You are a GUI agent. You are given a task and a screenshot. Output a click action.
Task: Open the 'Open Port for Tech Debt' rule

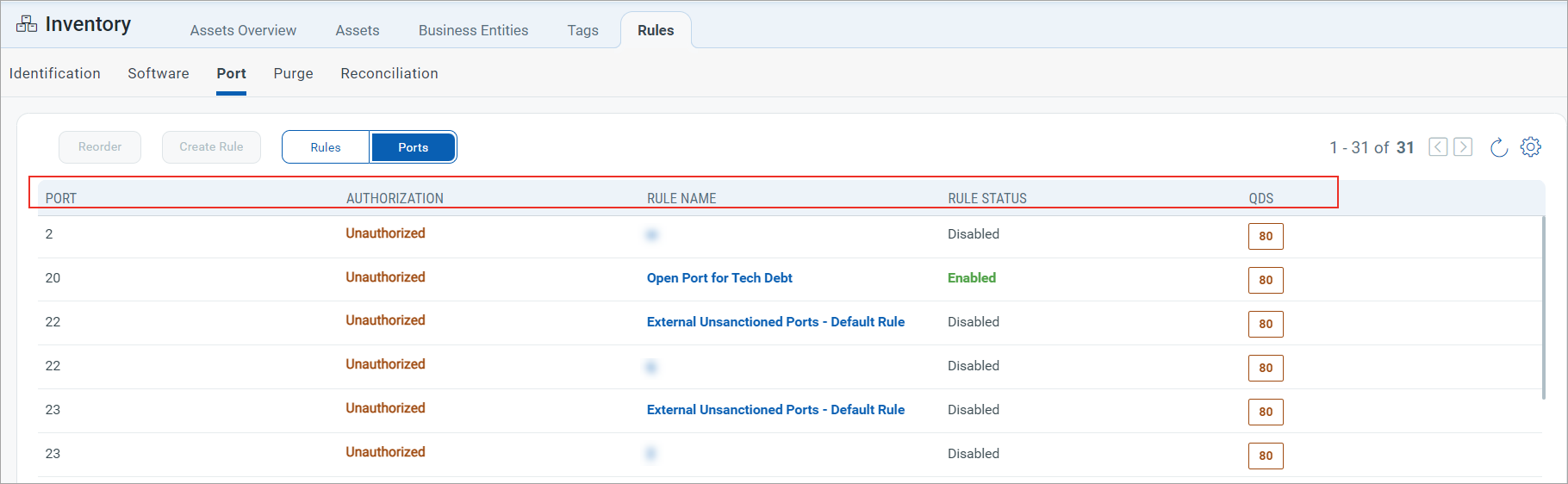[719, 278]
